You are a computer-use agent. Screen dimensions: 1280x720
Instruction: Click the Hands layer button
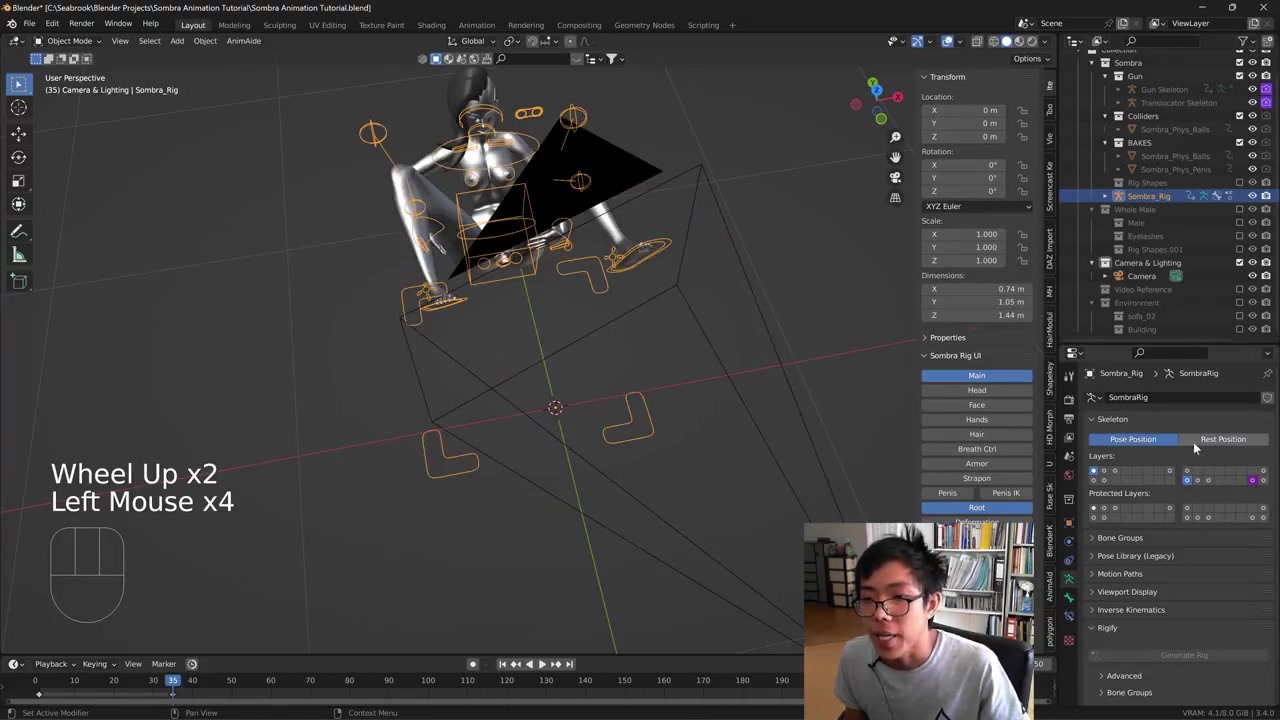point(976,420)
